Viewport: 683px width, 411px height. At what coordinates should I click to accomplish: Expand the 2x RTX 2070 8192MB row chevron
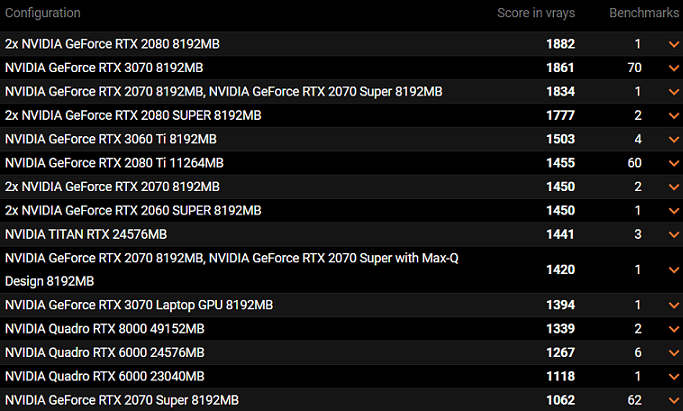673,187
